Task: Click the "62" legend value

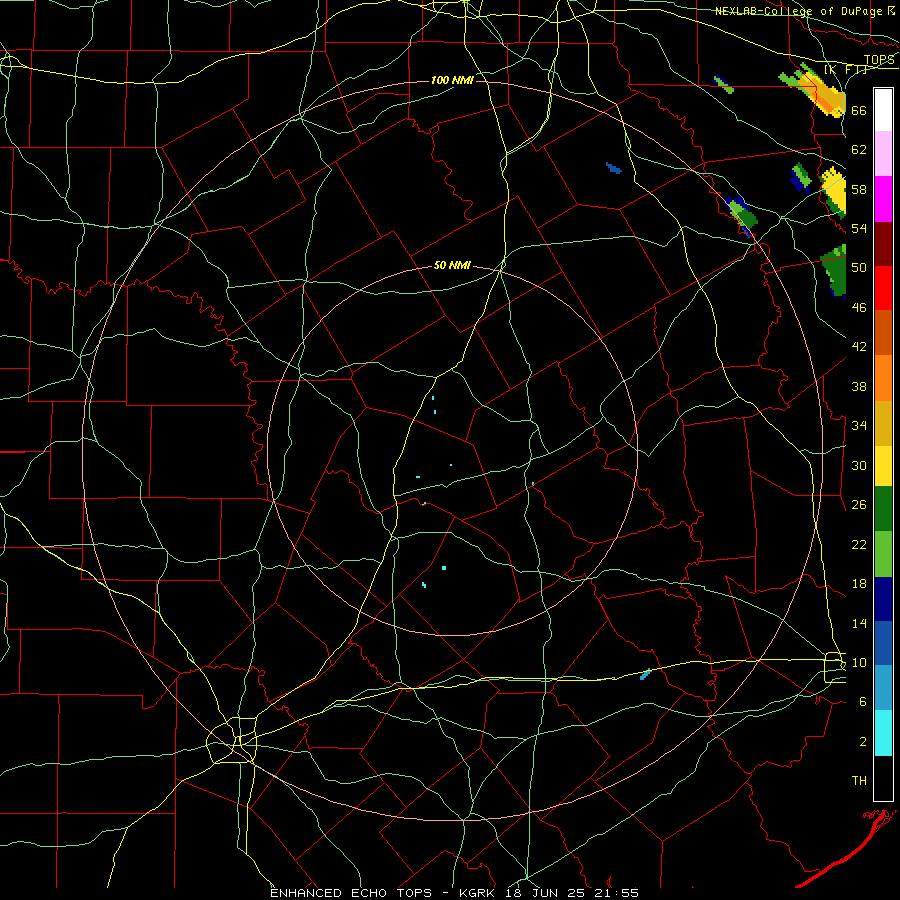Action: [859, 150]
